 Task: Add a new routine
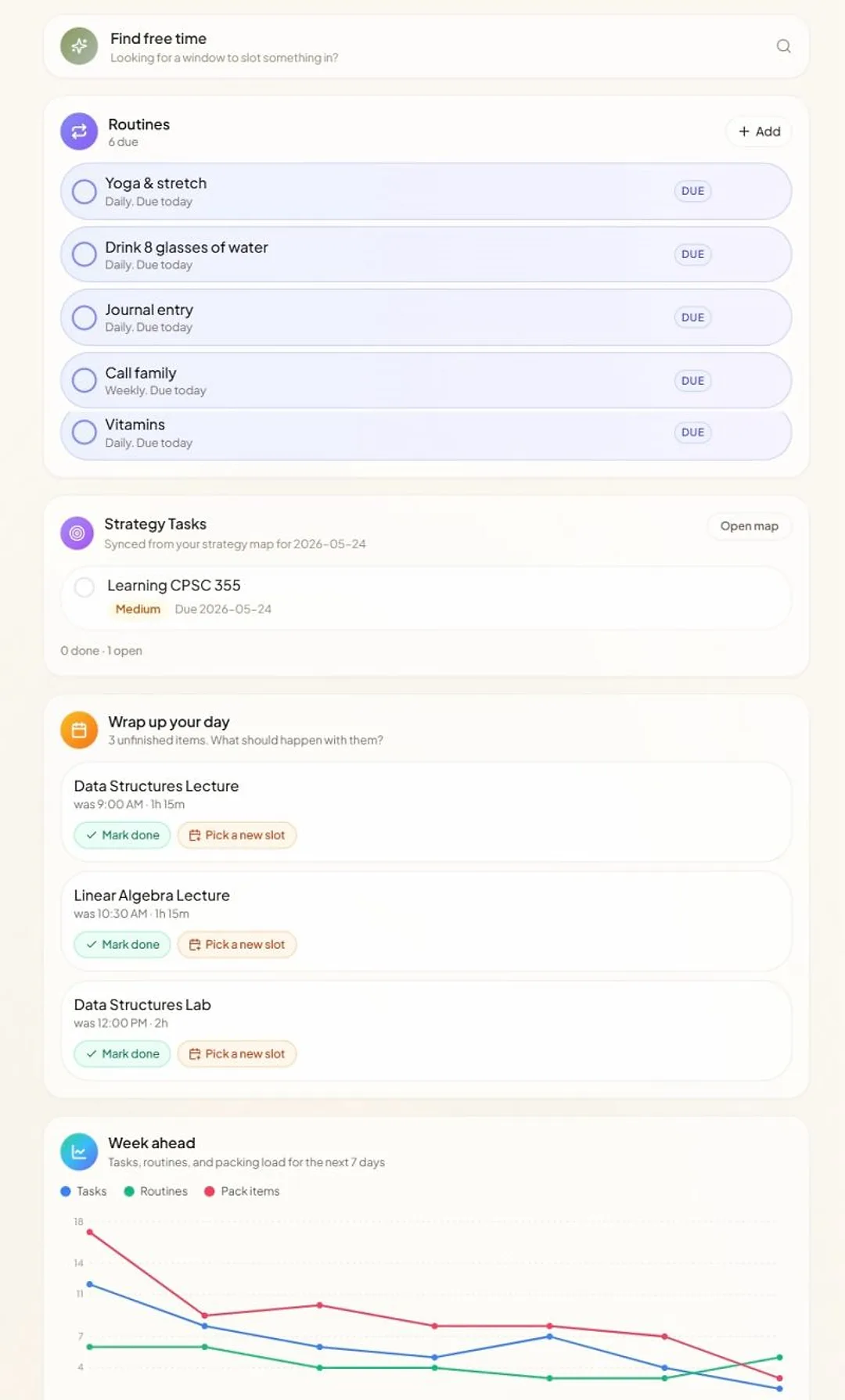[759, 131]
